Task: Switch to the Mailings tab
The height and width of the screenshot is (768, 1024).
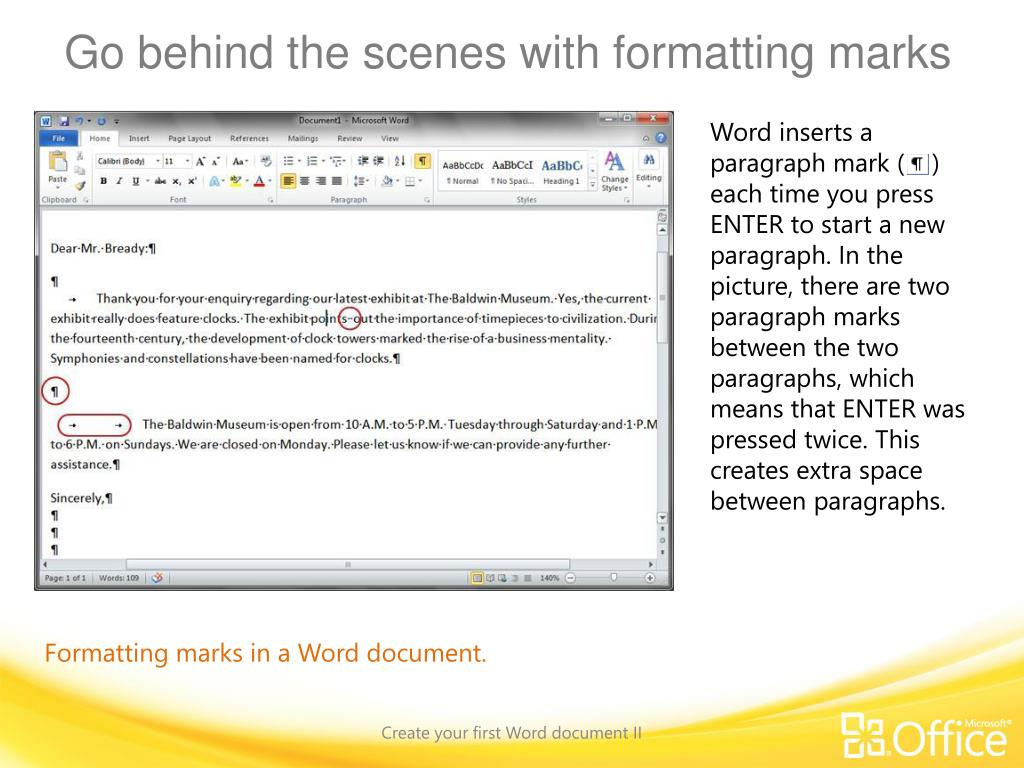Action: [x=303, y=138]
